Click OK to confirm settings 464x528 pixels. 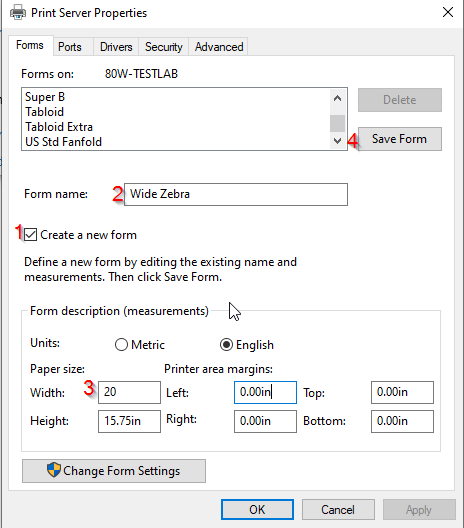[257, 509]
